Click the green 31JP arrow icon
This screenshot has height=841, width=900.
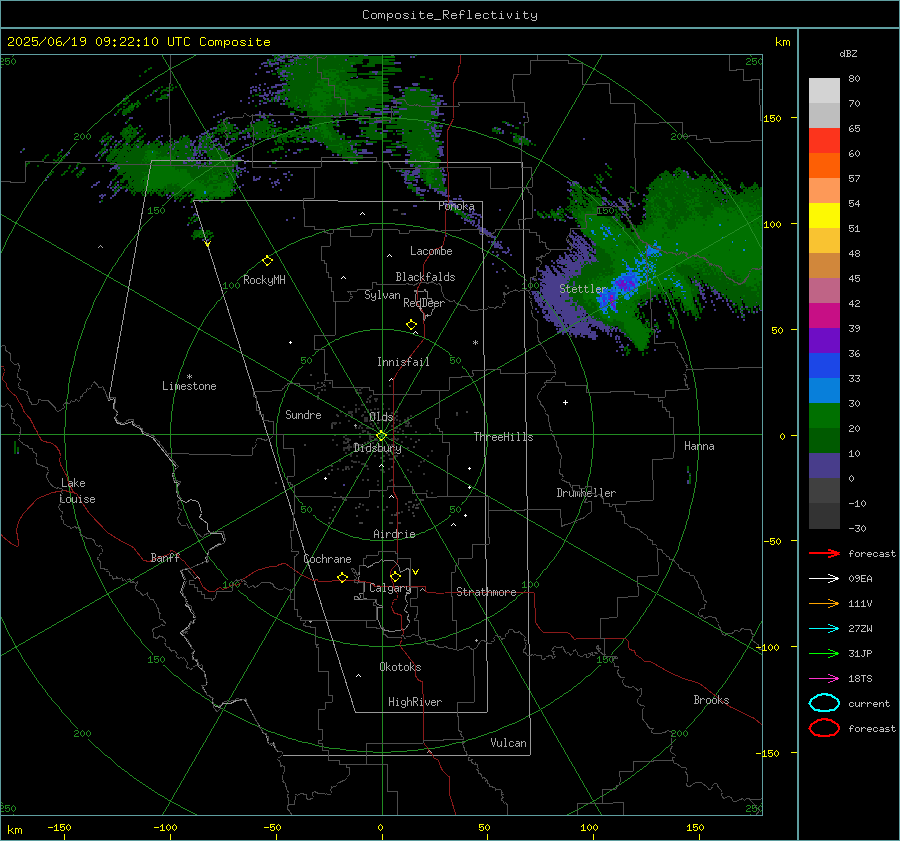pos(824,653)
